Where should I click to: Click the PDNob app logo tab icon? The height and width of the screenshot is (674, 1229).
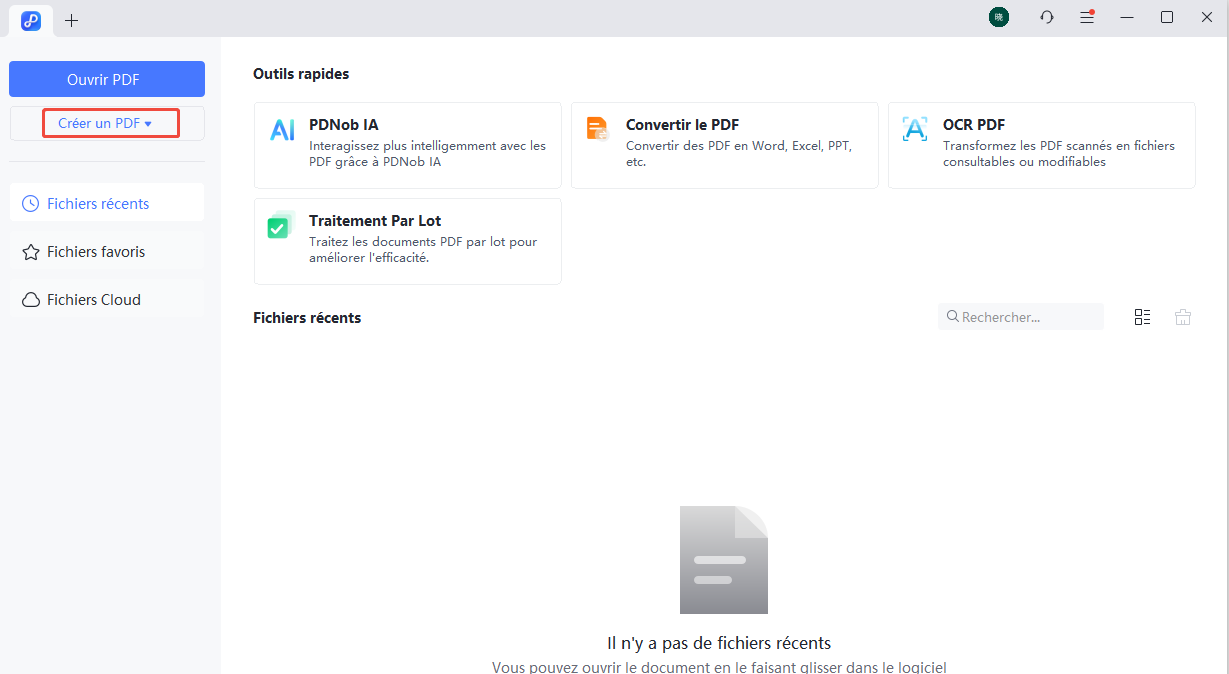pos(30,20)
